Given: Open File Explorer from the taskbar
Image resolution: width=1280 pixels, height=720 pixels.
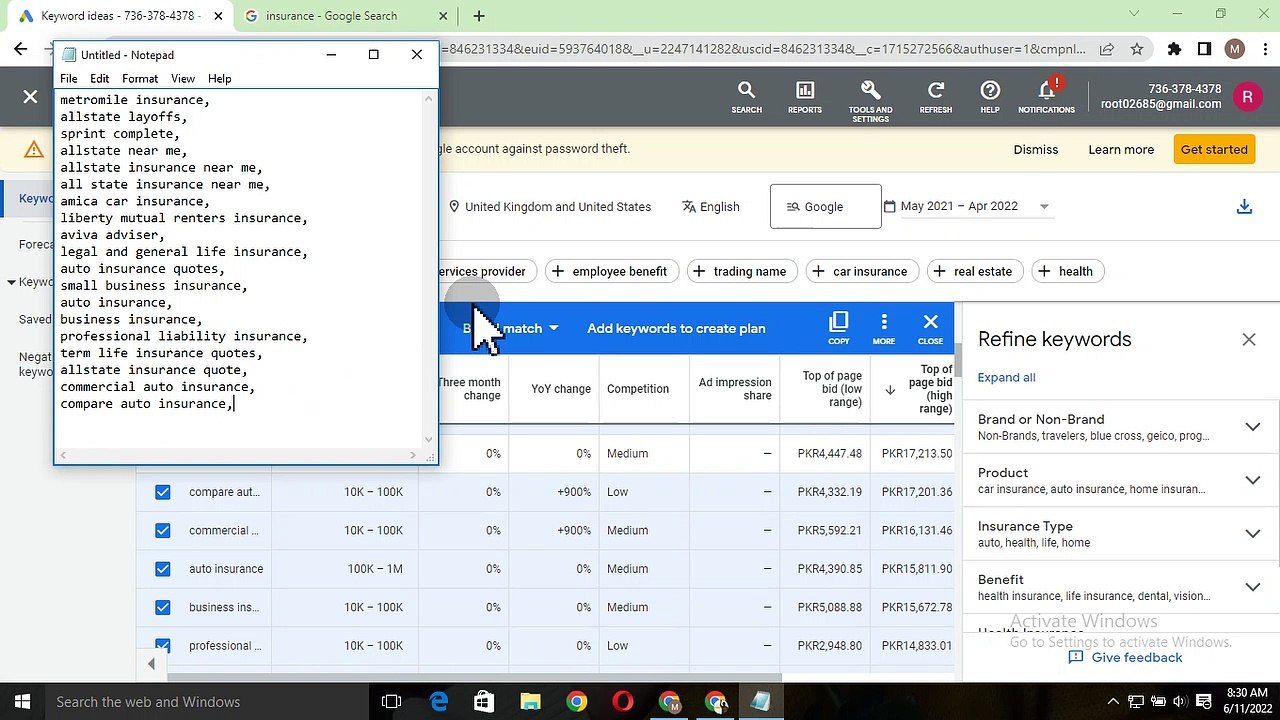Looking at the screenshot, I should tap(530, 702).
